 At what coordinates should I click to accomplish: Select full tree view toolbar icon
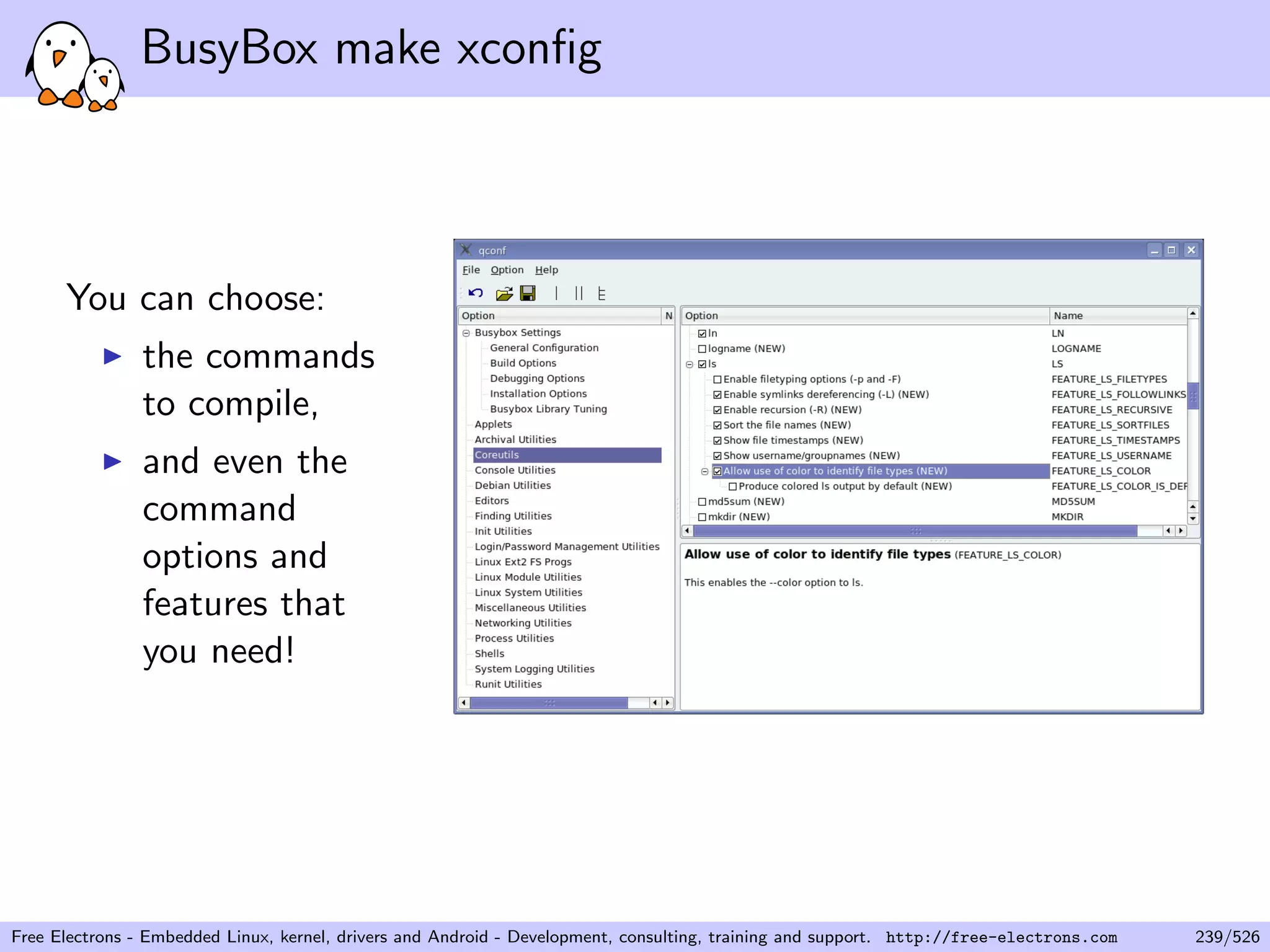[601, 293]
